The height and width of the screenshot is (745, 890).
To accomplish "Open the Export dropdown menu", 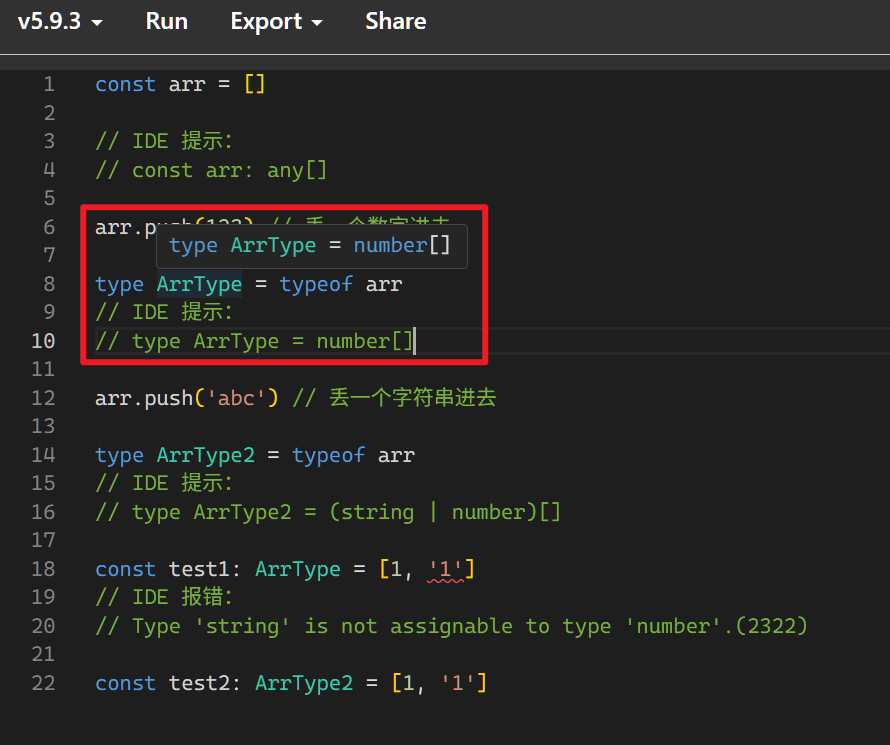I will (x=276, y=22).
